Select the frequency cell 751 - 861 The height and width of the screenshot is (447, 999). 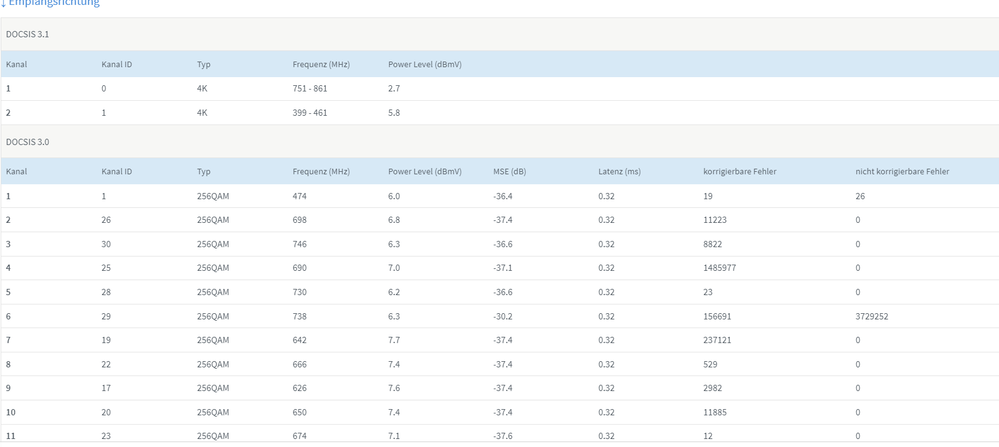[x=309, y=89]
